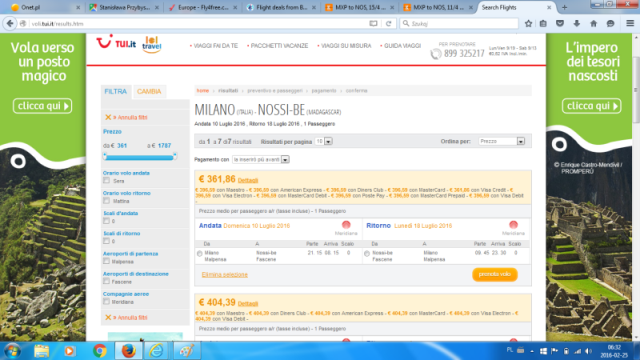Viewport: 640px width, 360px height.
Task: Click the maximum price slider handle
Action: 175,156
